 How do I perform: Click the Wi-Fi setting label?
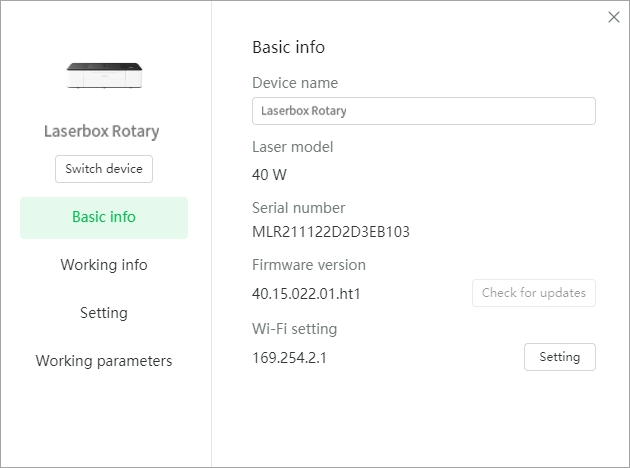(x=295, y=329)
